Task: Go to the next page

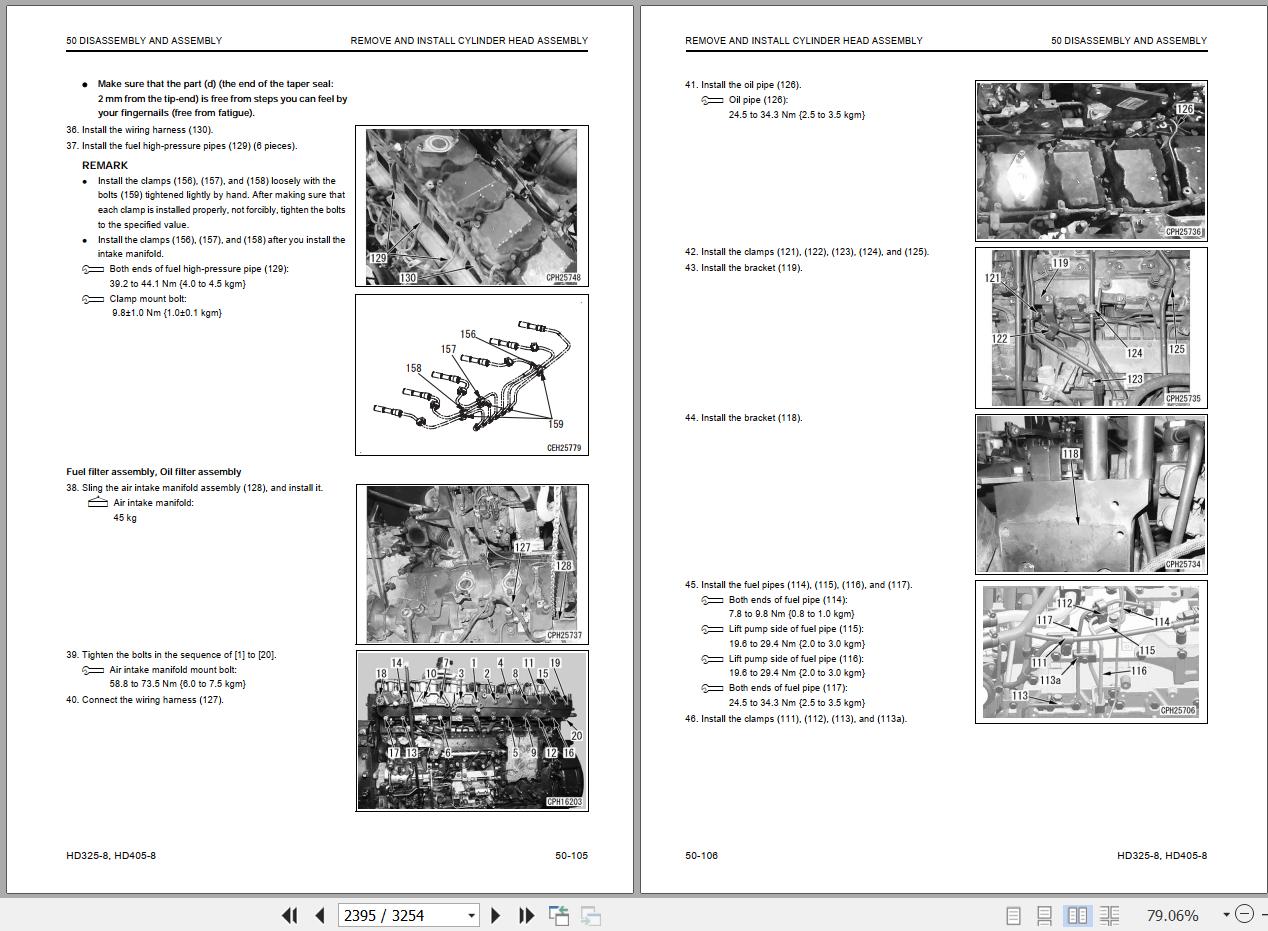Action: pos(496,915)
